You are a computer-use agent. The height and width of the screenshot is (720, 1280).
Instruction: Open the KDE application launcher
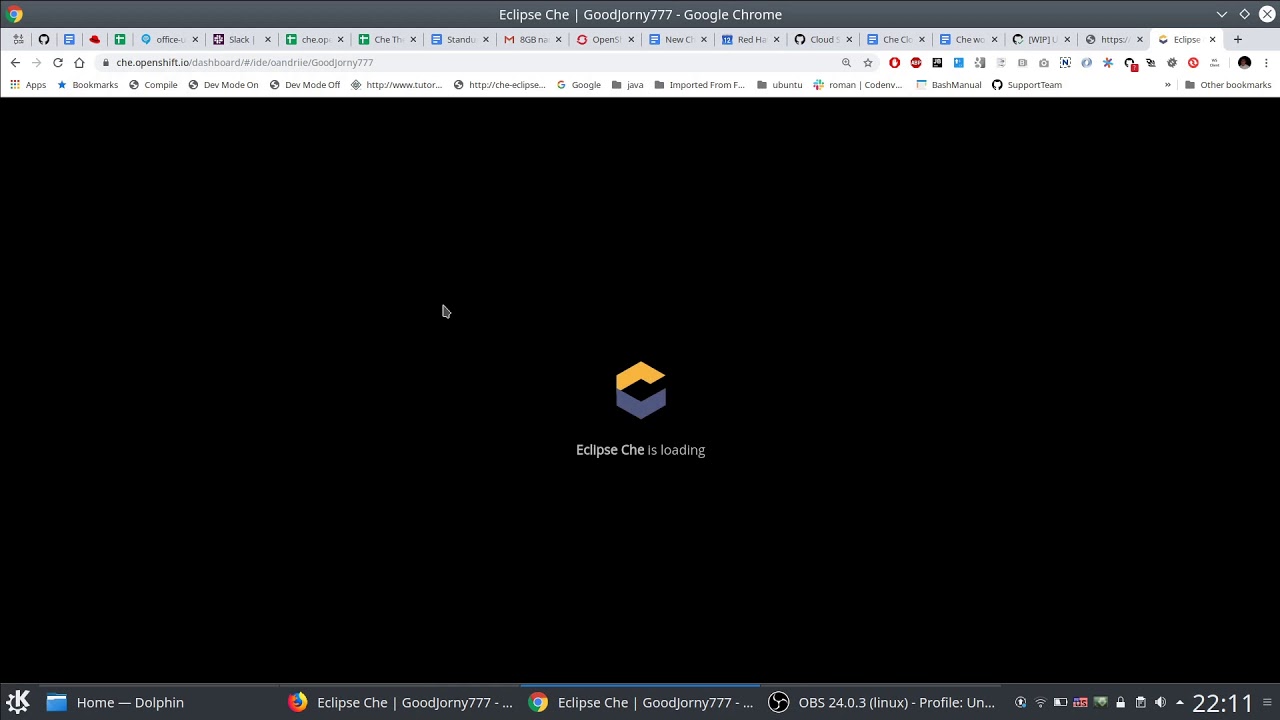tap(18, 702)
